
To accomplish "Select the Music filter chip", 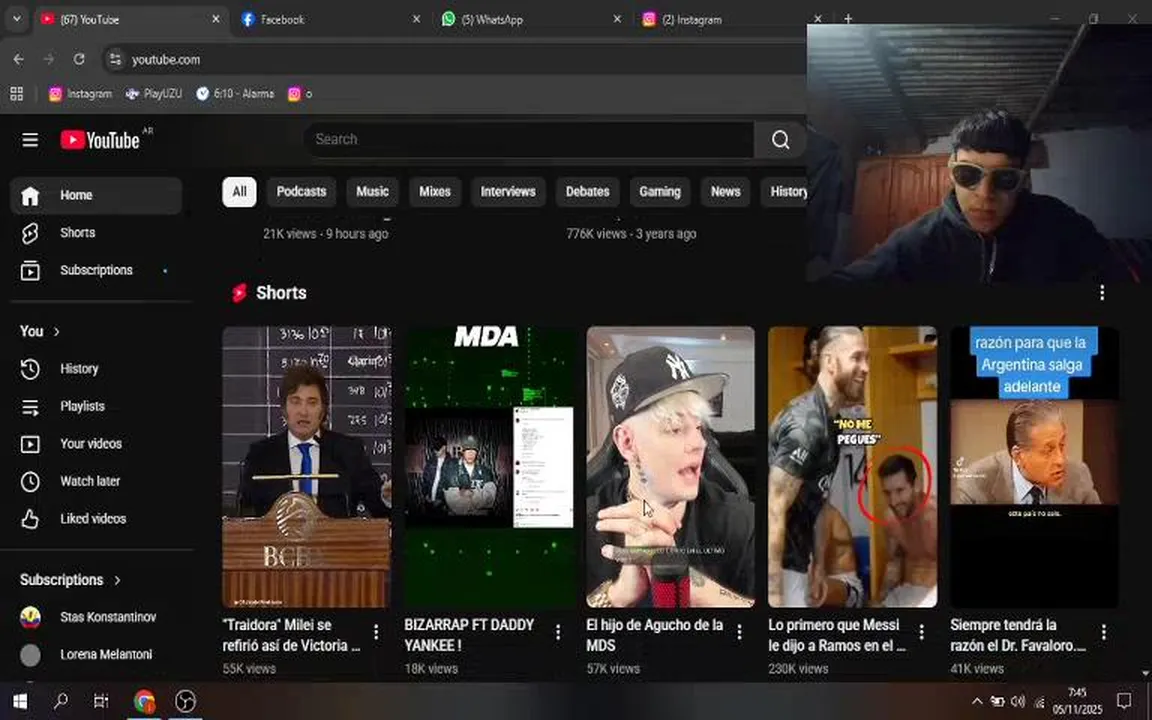I will [372, 192].
